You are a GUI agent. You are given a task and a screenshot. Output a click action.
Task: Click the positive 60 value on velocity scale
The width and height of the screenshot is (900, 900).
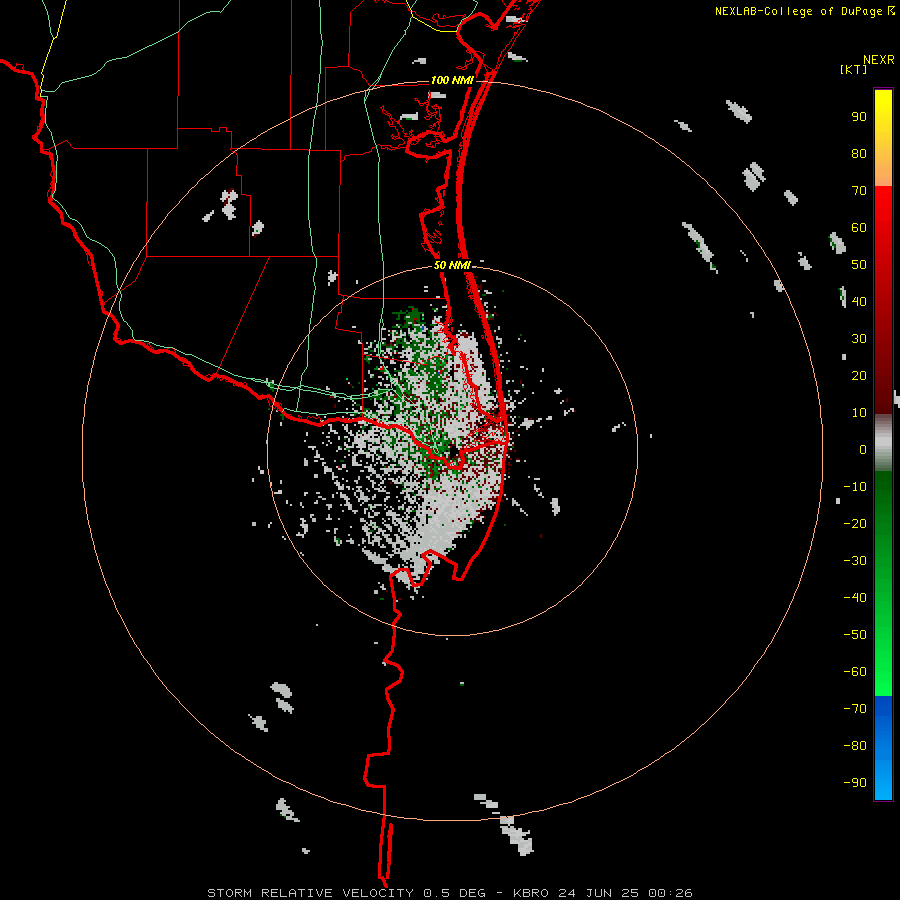859,227
